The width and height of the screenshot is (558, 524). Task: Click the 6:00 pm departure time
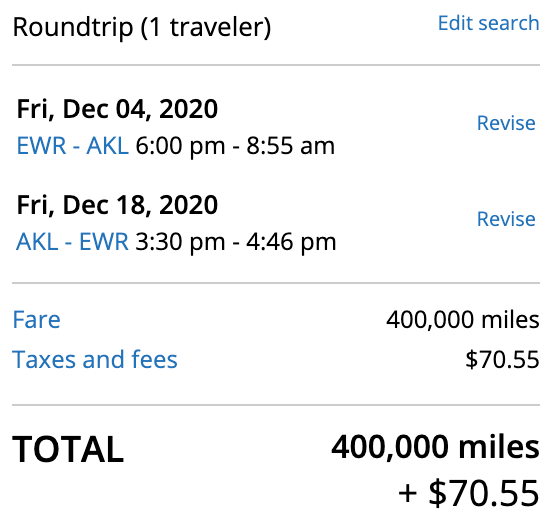tap(180, 146)
